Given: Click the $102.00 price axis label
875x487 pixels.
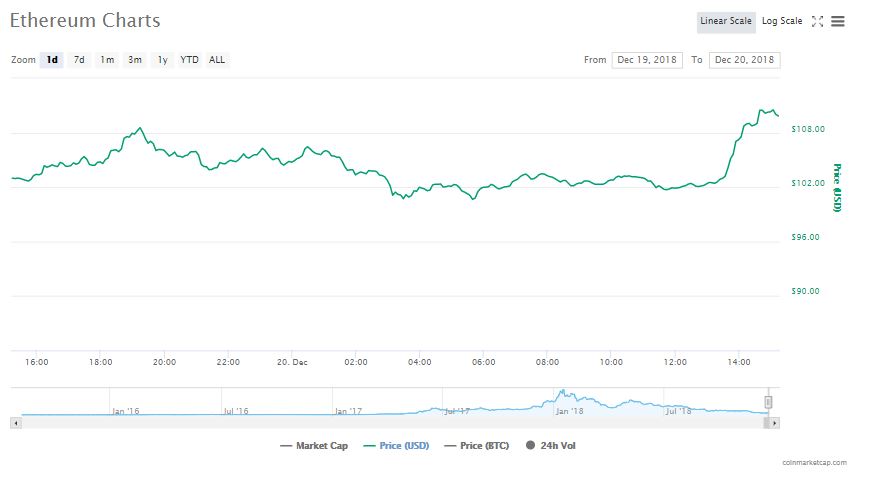Looking at the screenshot, I should (x=807, y=183).
